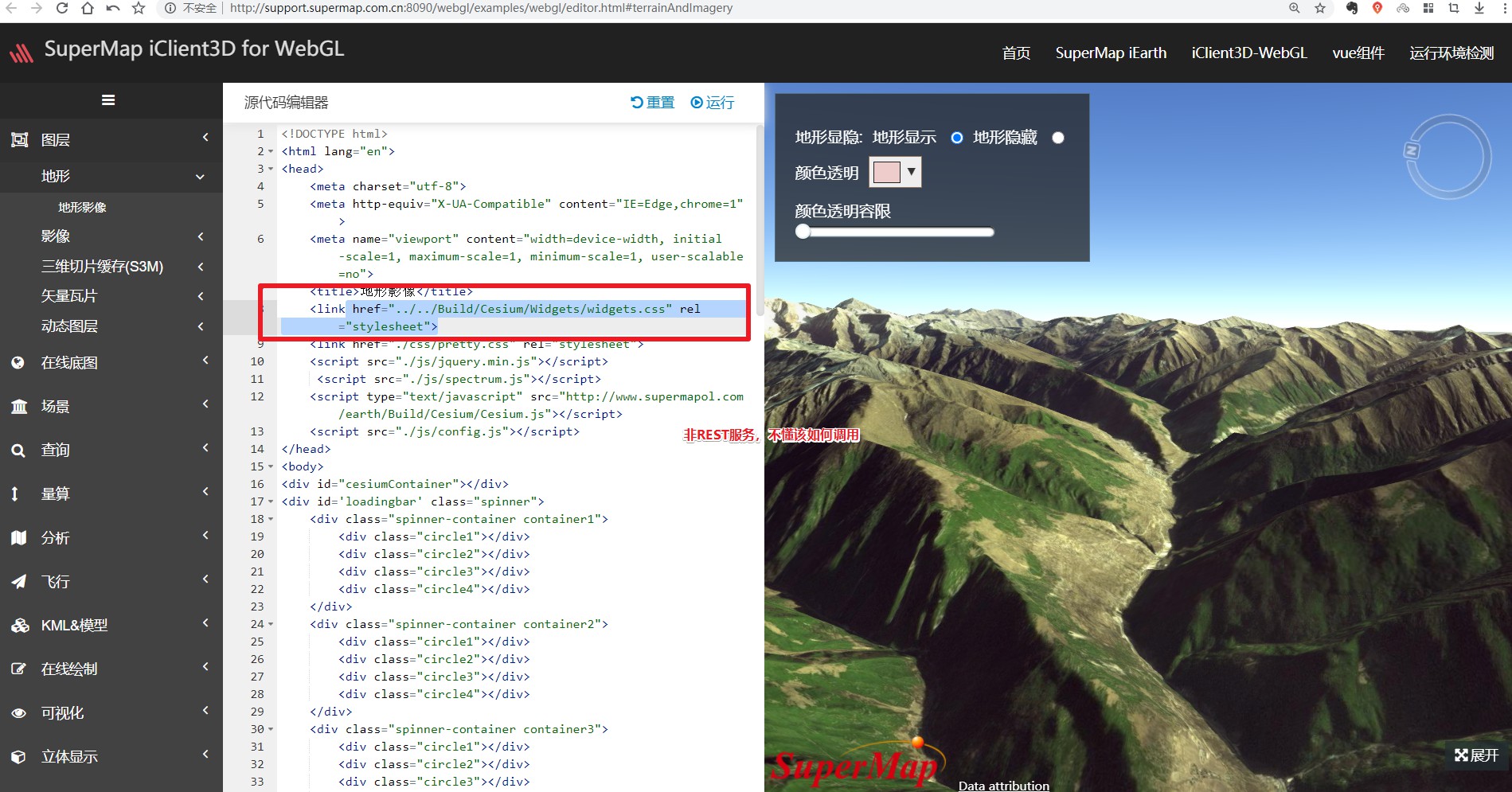The height and width of the screenshot is (792, 1512).
Task: Click the browser address bar URL
Action: (x=481, y=8)
